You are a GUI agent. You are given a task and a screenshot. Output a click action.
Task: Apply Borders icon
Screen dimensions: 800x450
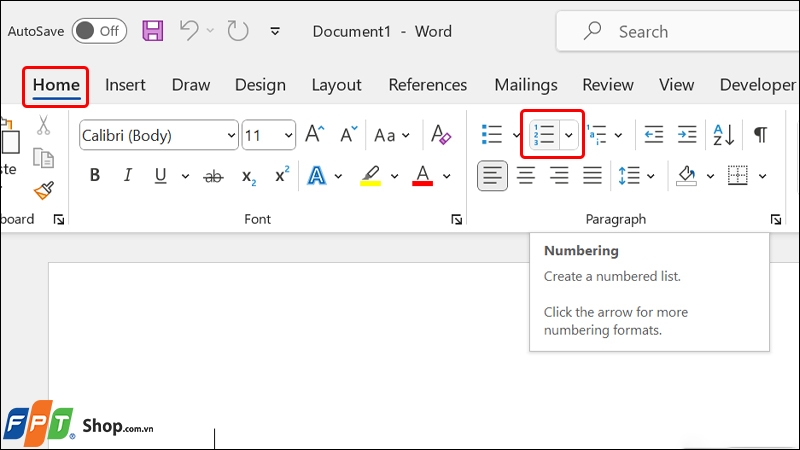click(x=738, y=176)
